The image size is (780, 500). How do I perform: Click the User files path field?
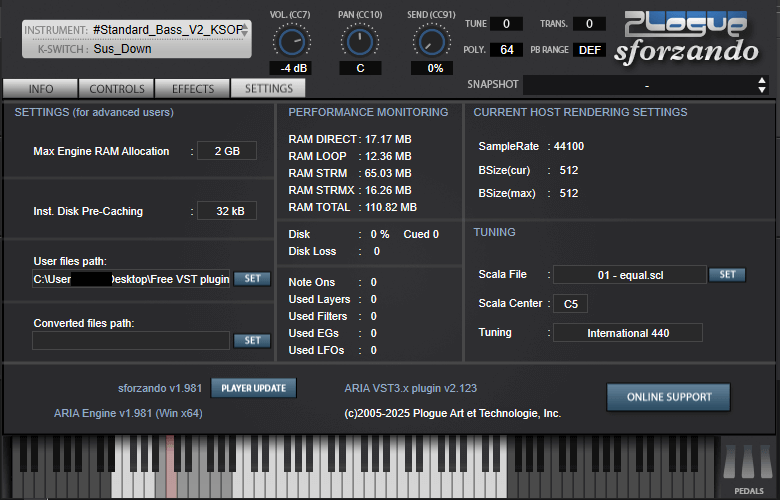click(x=131, y=279)
